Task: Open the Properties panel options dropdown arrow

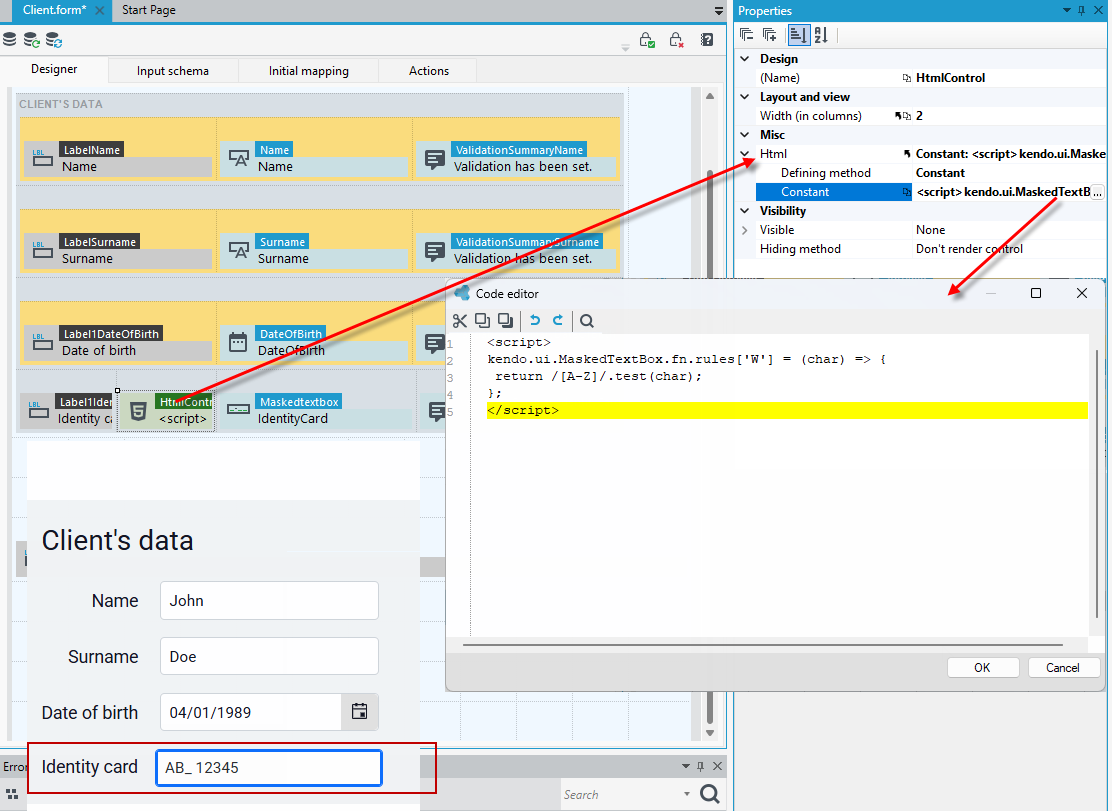Action: click(x=1067, y=11)
